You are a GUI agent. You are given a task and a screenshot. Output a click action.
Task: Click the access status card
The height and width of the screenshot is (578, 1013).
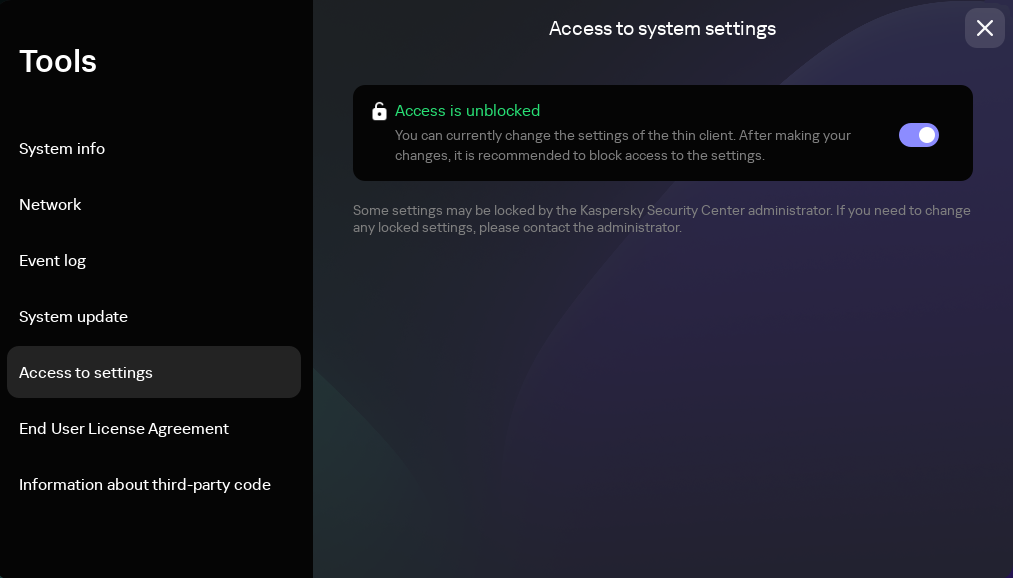[x=663, y=133]
